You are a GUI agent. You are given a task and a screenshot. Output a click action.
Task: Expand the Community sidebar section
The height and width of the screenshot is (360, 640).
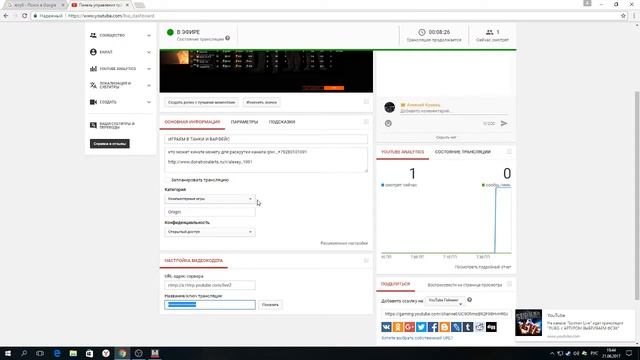pos(149,36)
